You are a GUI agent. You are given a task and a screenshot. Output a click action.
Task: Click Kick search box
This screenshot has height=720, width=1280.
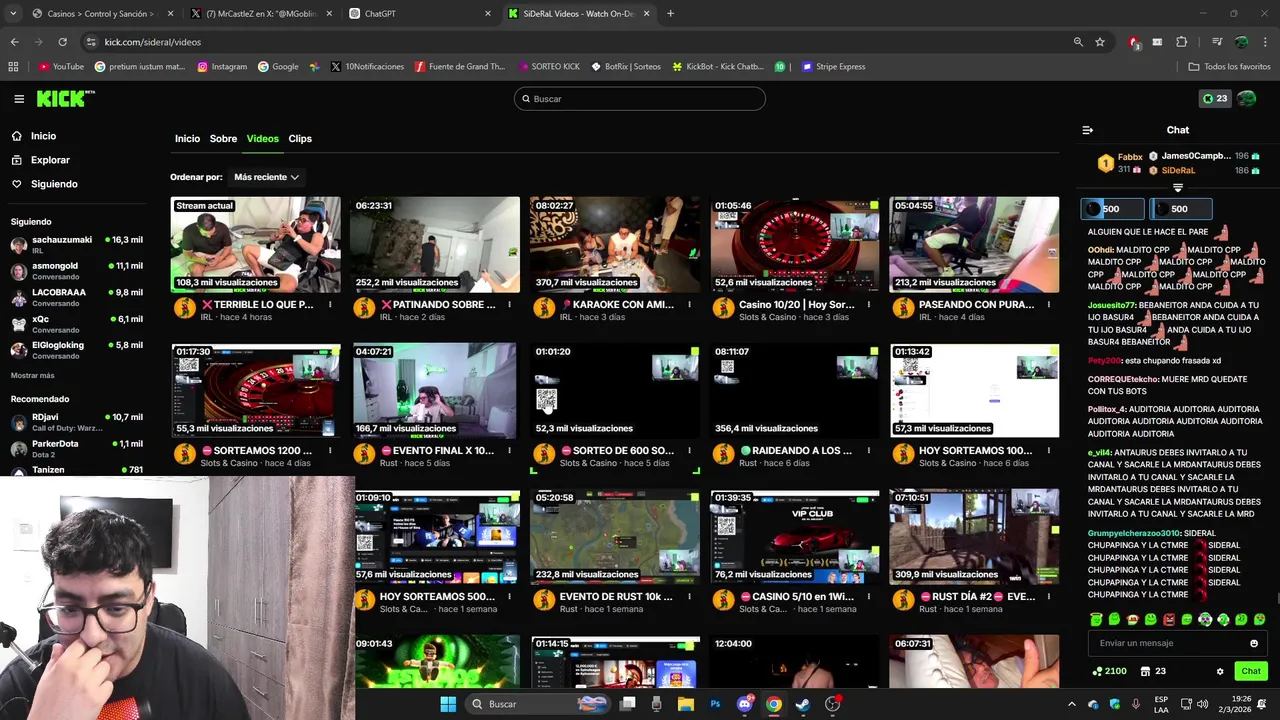[640, 99]
